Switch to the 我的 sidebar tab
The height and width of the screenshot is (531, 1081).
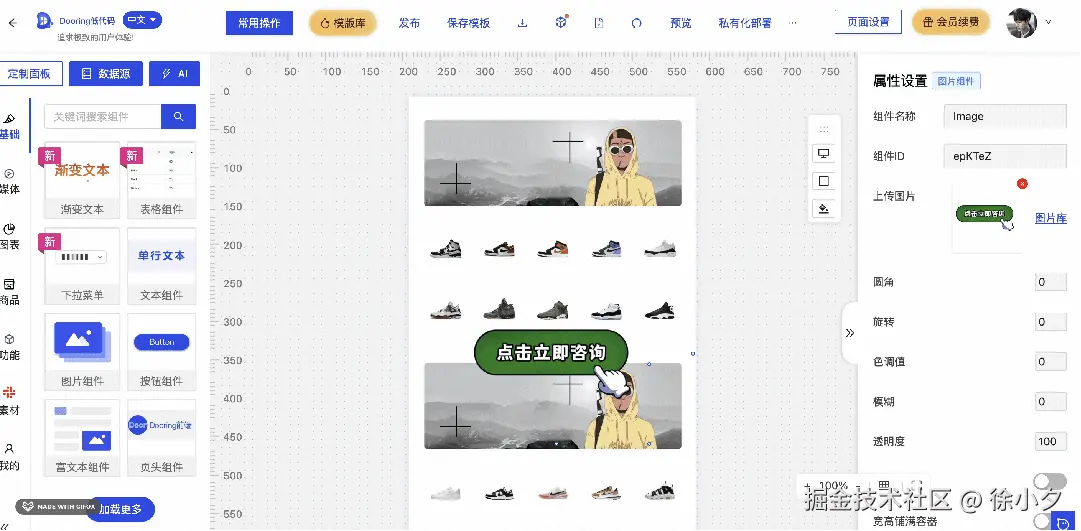coord(9,457)
